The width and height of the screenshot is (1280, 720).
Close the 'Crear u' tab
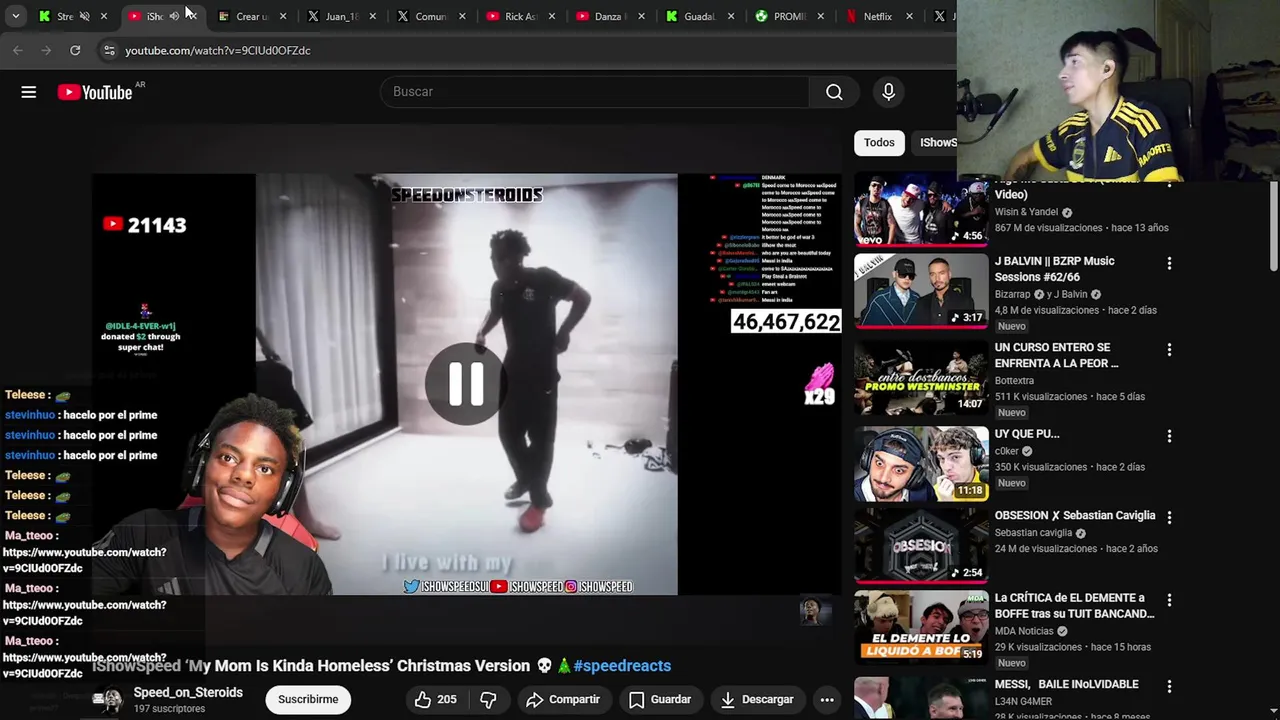click(x=283, y=16)
